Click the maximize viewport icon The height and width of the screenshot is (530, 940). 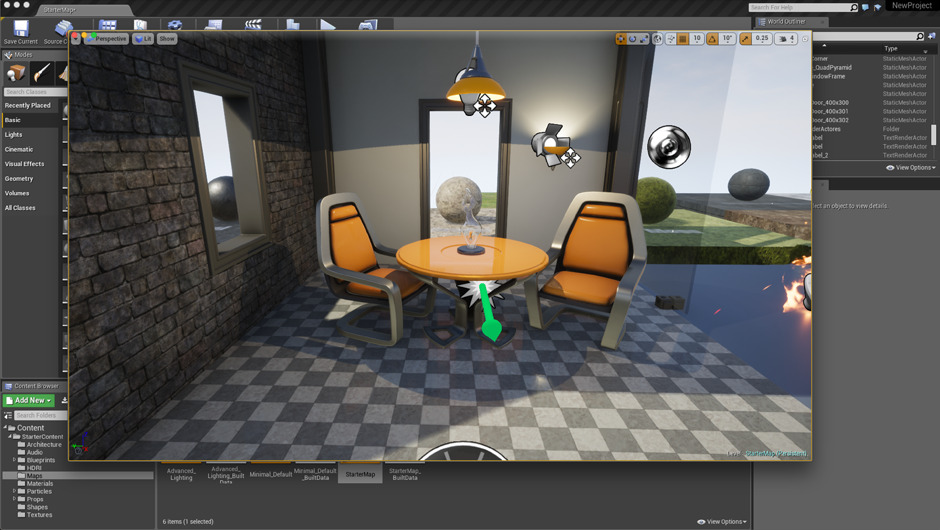coord(805,38)
